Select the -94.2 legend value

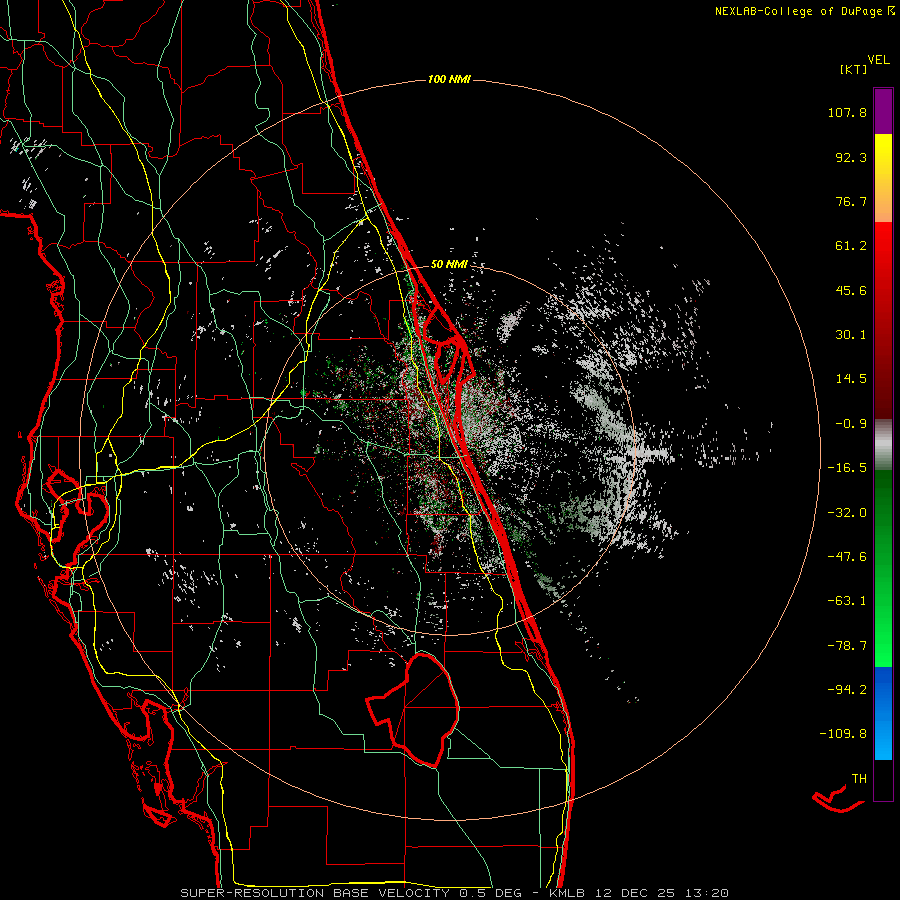coord(847,689)
